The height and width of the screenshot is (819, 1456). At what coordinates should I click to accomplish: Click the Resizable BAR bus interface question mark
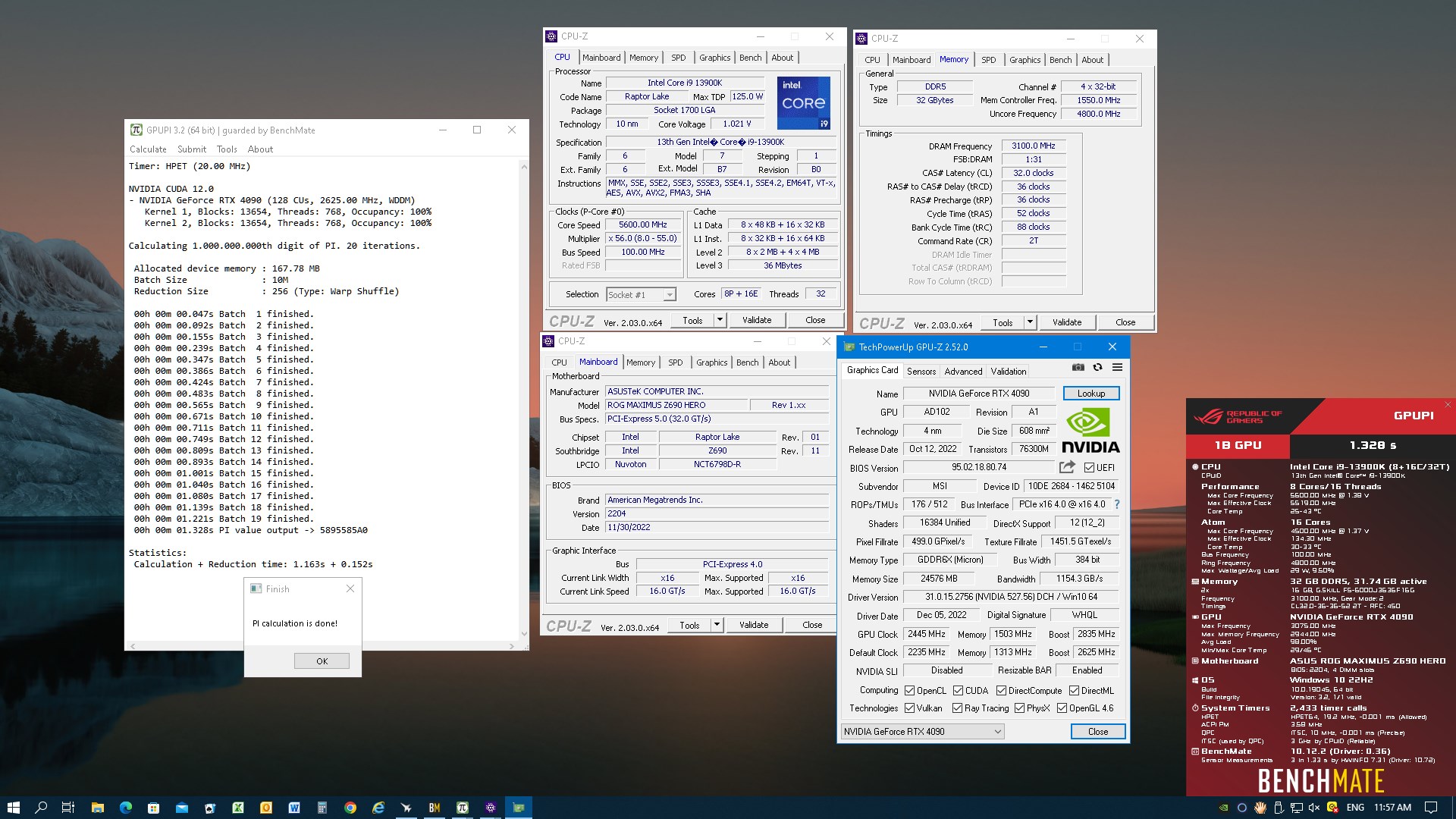pos(1116,504)
